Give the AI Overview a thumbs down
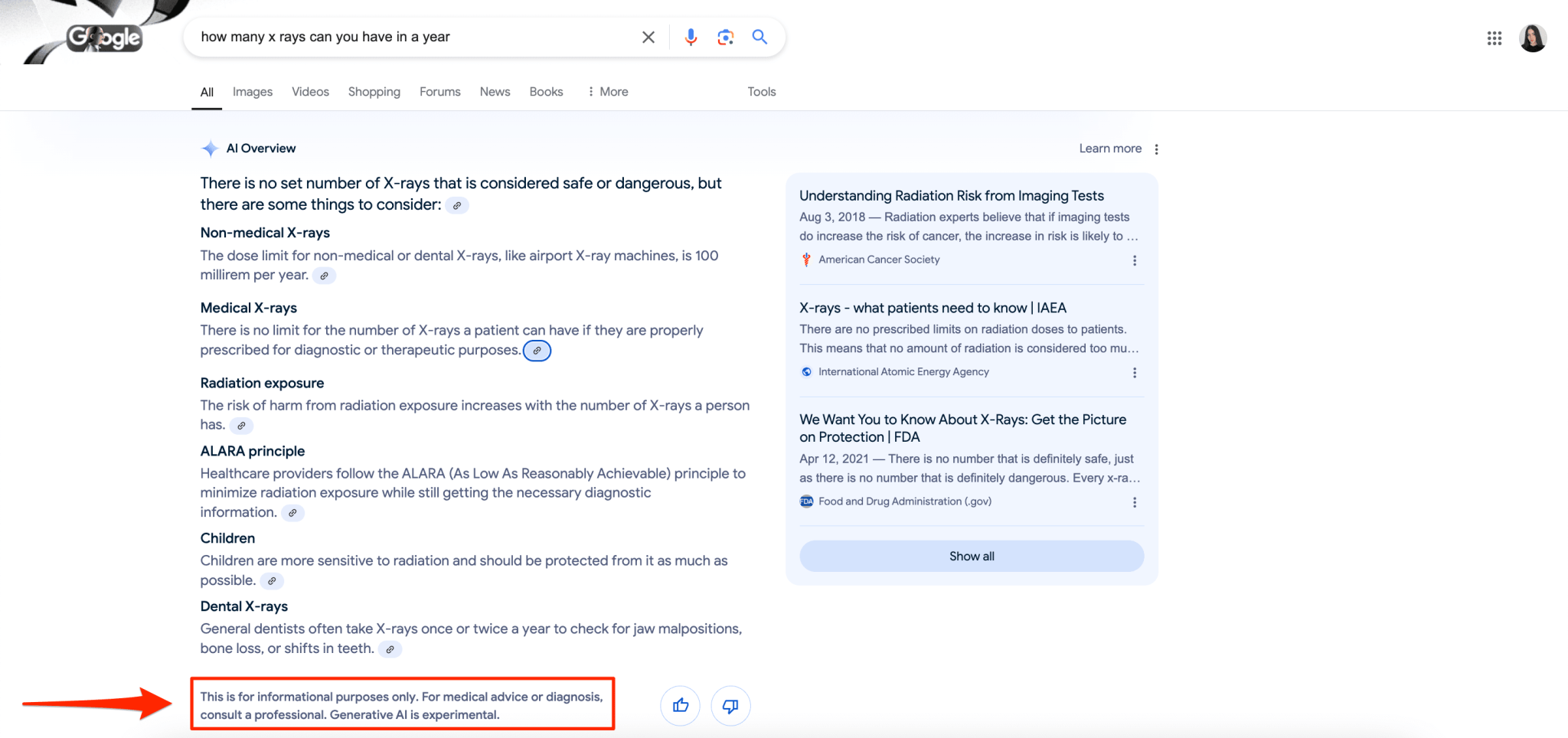Viewport: 1568px width, 738px height. point(730,705)
